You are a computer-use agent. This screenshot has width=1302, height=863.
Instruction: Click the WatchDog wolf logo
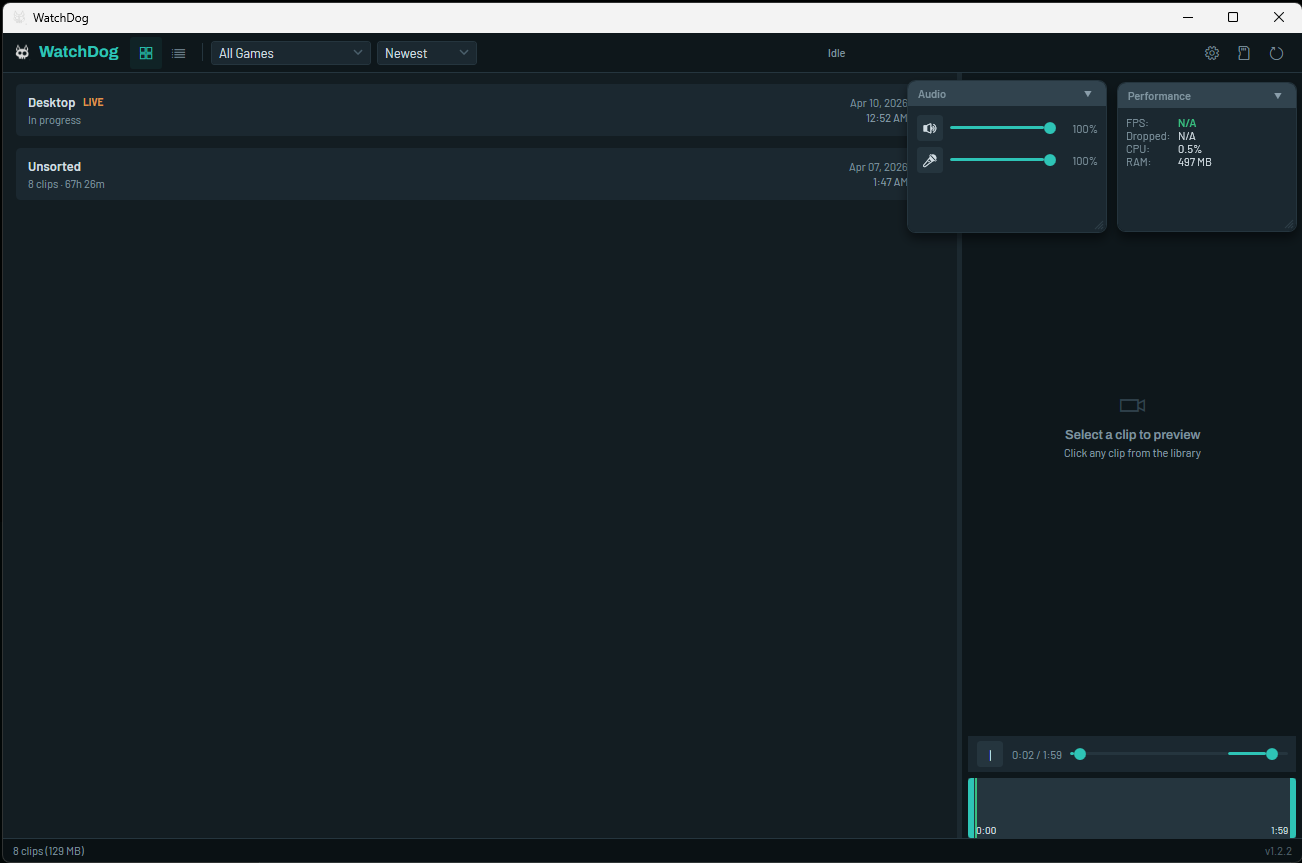click(x=21, y=52)
